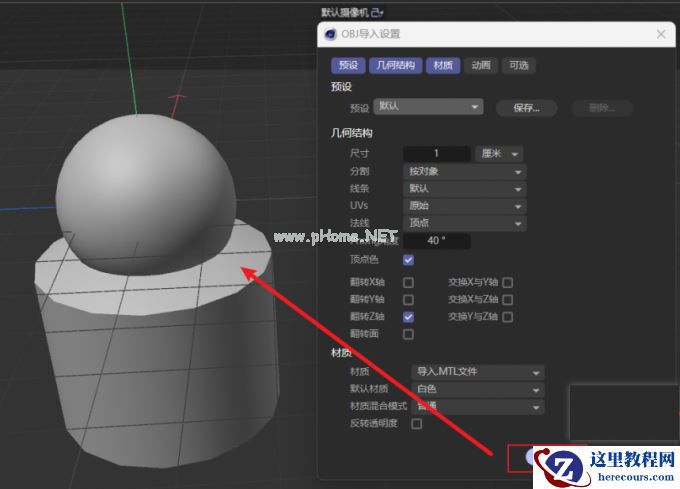Switch to the 可选 tab
The height and width of the screenshot is (489, 680).
point(519,65)
